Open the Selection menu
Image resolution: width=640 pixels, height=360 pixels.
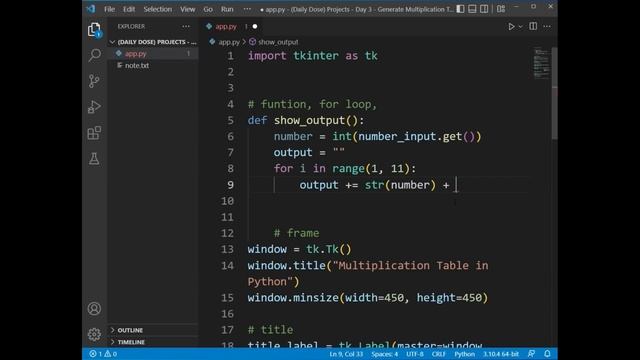(158, 9)
